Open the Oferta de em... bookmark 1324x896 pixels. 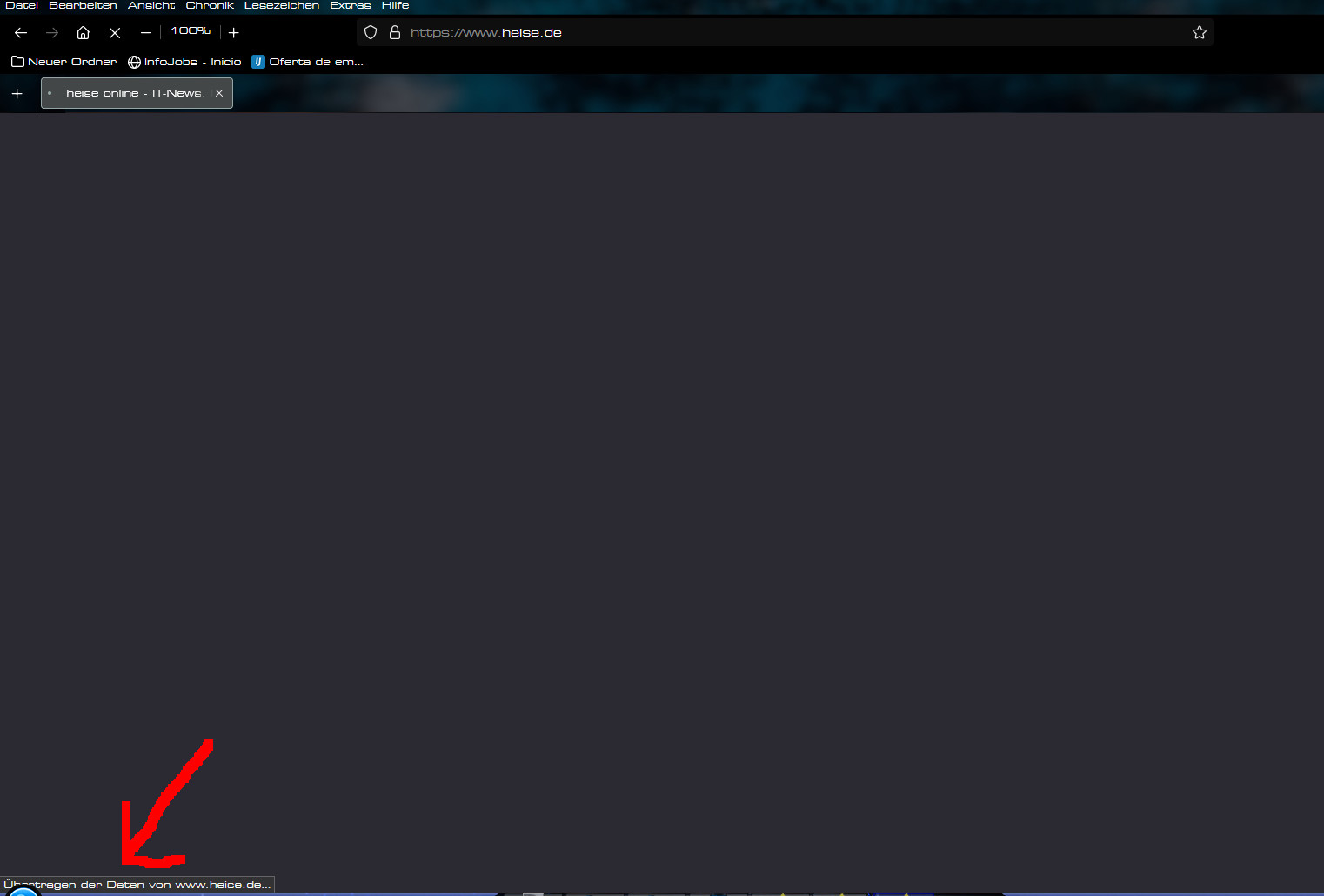[x=307, y=62]
